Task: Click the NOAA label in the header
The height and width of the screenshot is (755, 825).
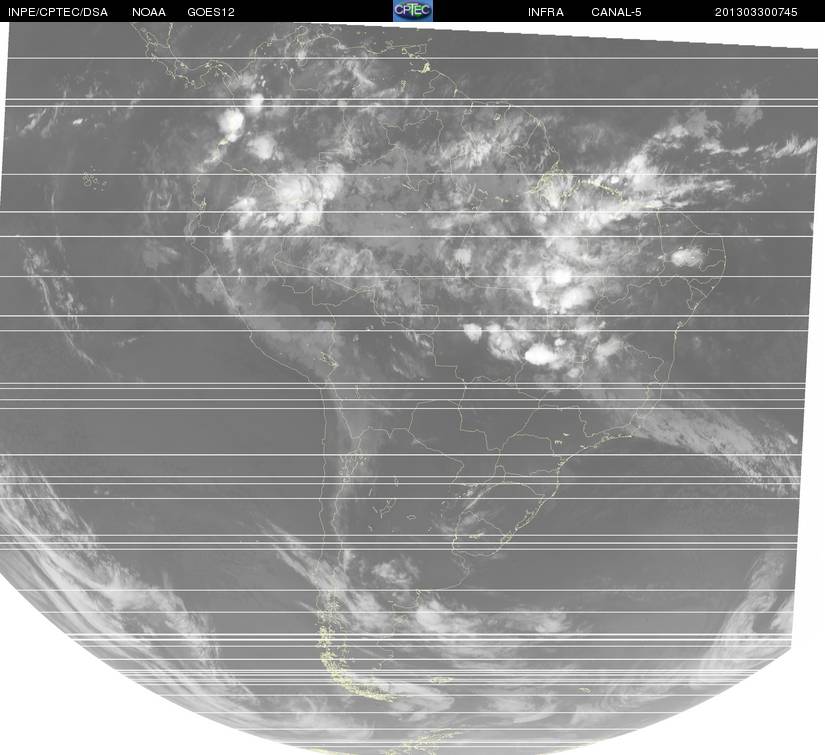Action: pos(149,12)
